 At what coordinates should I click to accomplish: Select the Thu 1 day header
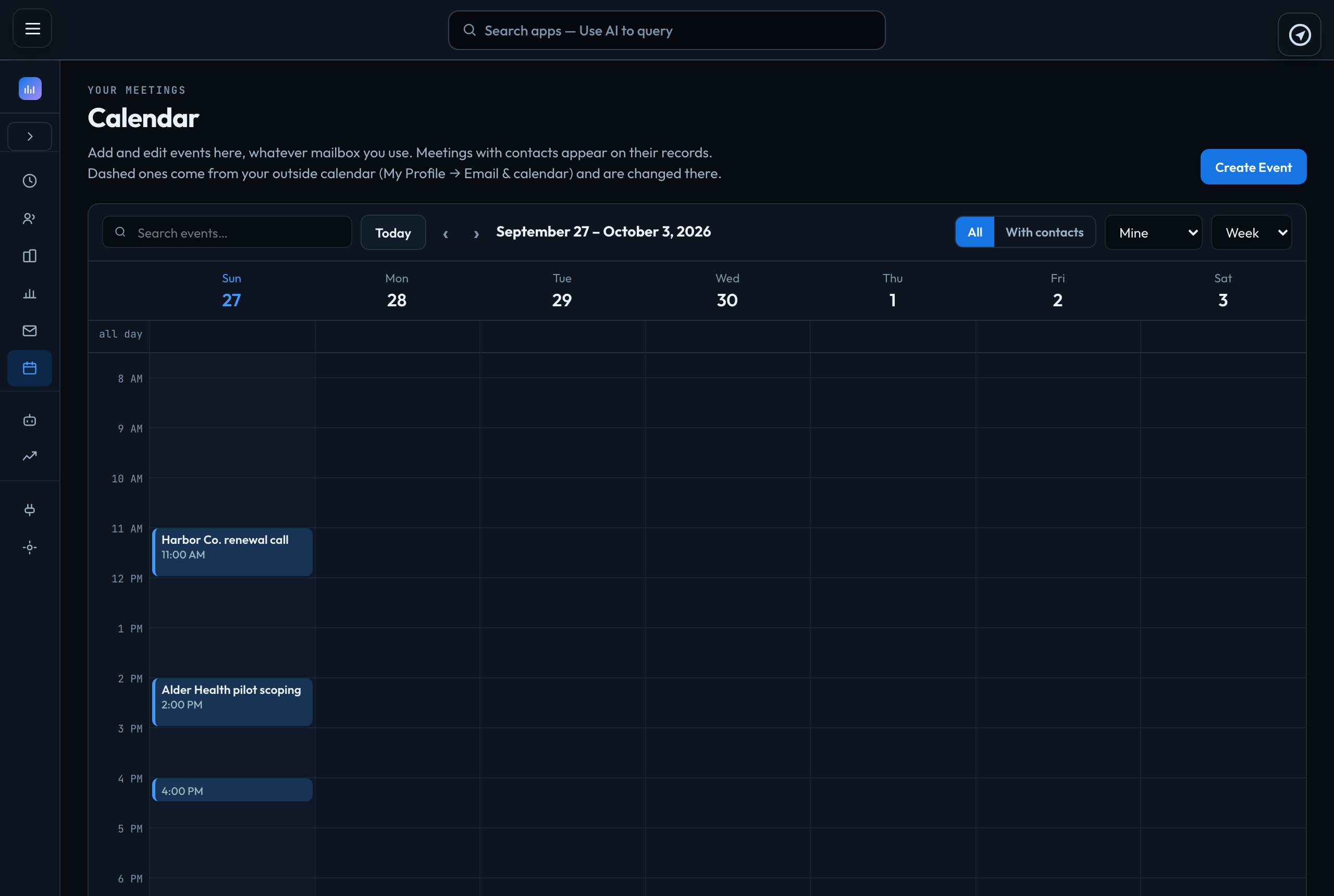coord(892,291)
